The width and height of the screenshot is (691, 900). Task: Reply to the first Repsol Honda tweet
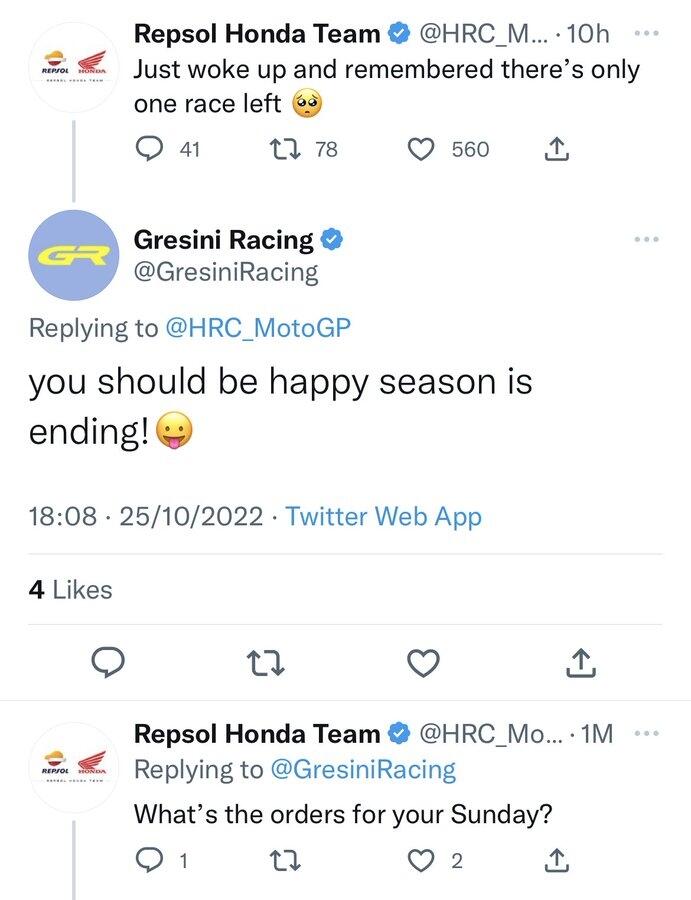(149, 150)
